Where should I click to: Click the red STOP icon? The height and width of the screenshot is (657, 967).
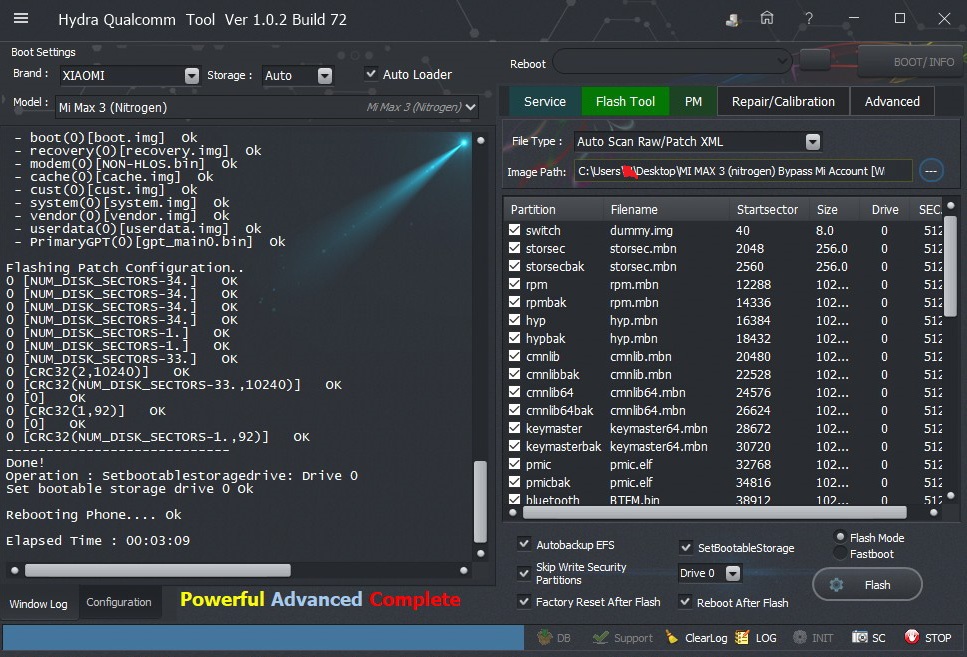911,637
